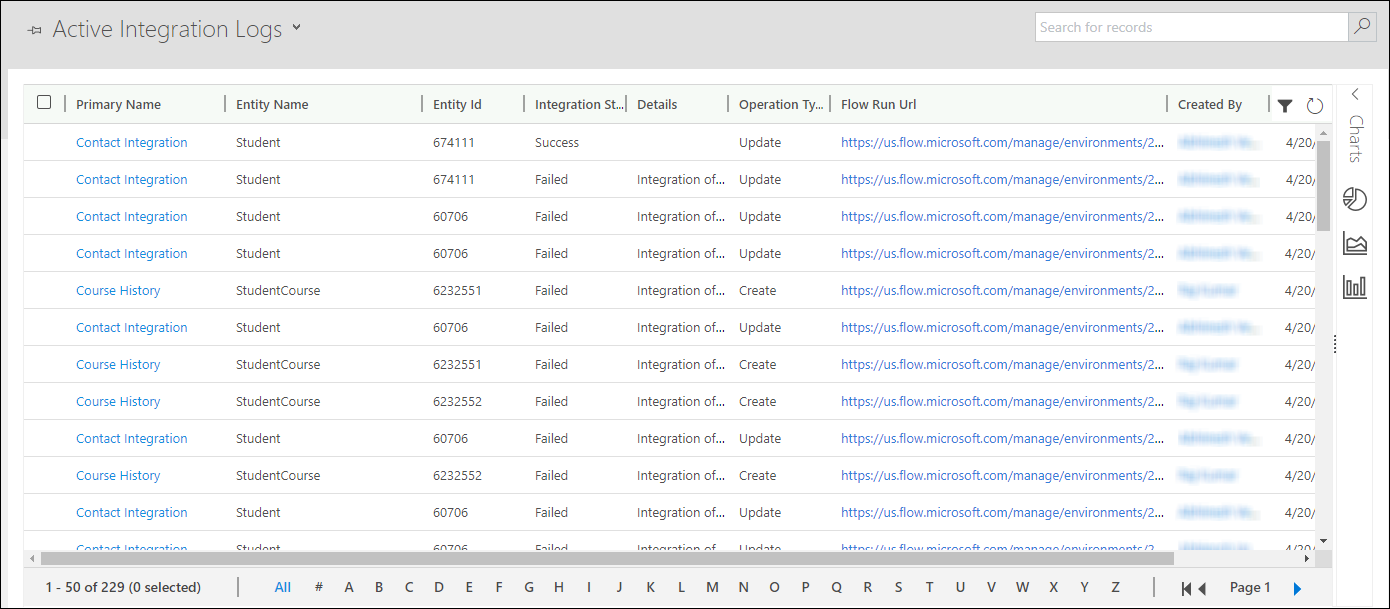Tick the select-all checkbox in header
Viewport: 1390px width, 609px height.
[44, 102]
